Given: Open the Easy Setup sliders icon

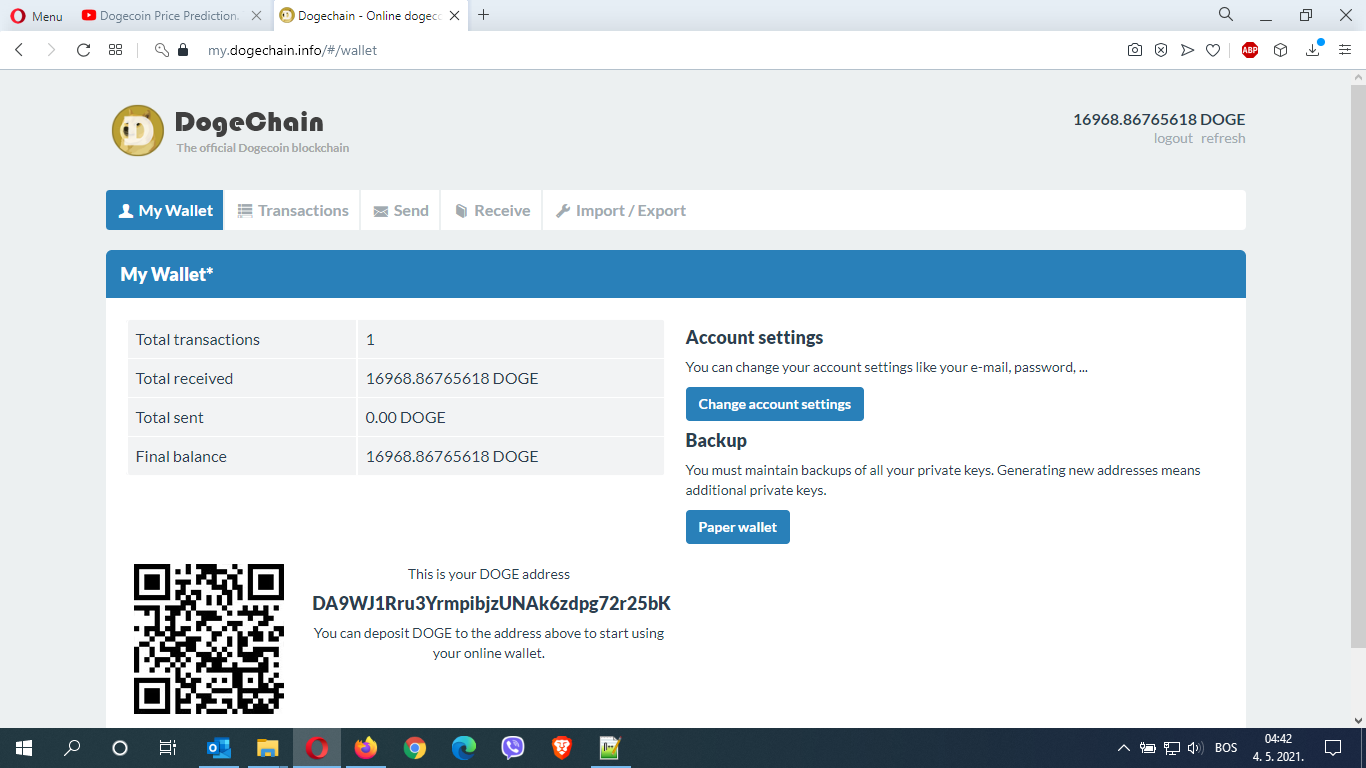Looking at the screenshot, I should pos(1345,50).
